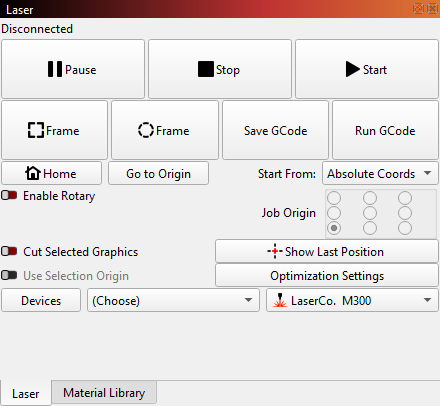Image resolution: width=440 pixels, height=406 pixels.
Task: Select the top-right Job Origin radio
Action: point(405,198)
